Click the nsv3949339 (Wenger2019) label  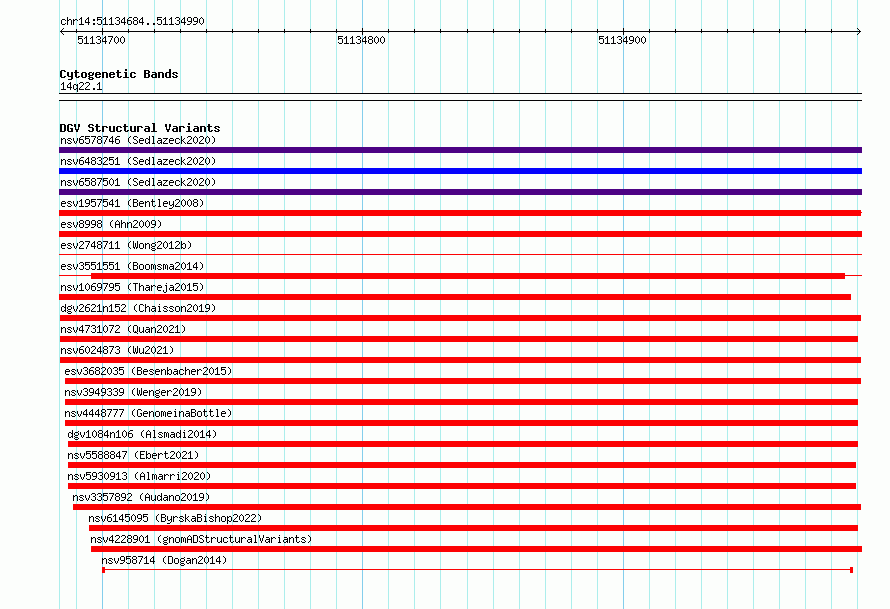[x=133, y=392]
